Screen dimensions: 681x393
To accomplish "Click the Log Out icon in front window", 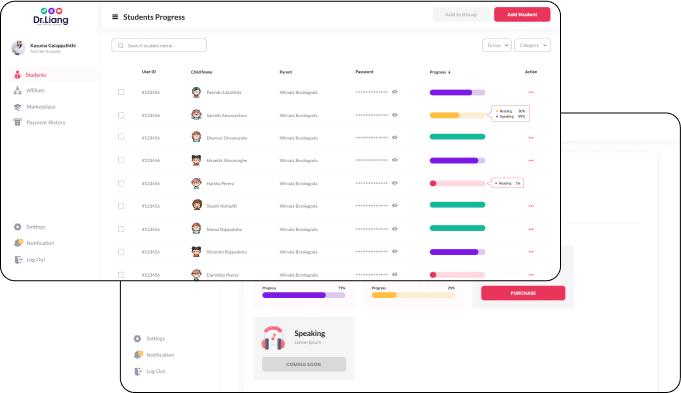I will pyautogui.click(x=18, y=260).
